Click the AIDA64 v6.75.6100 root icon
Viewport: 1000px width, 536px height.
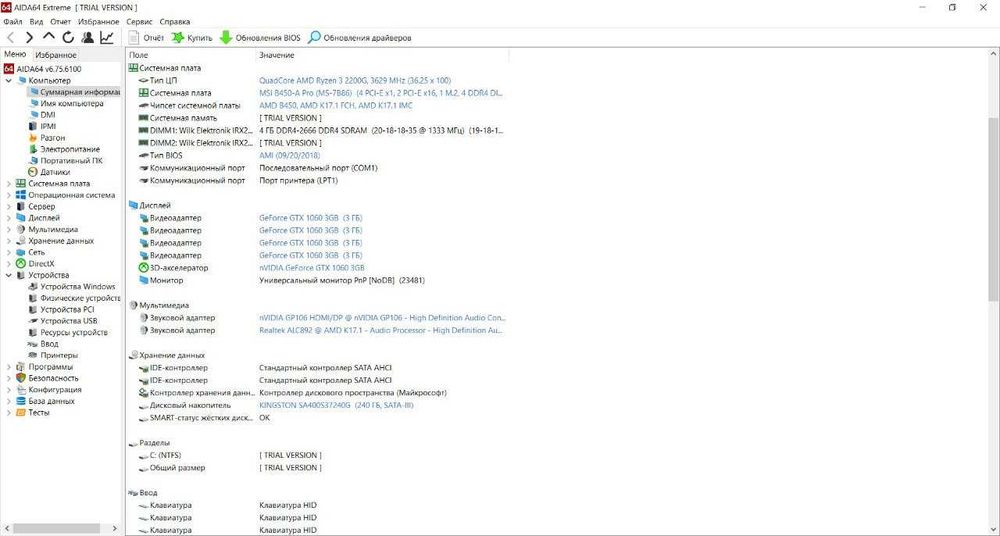click(x=9, y=69)
